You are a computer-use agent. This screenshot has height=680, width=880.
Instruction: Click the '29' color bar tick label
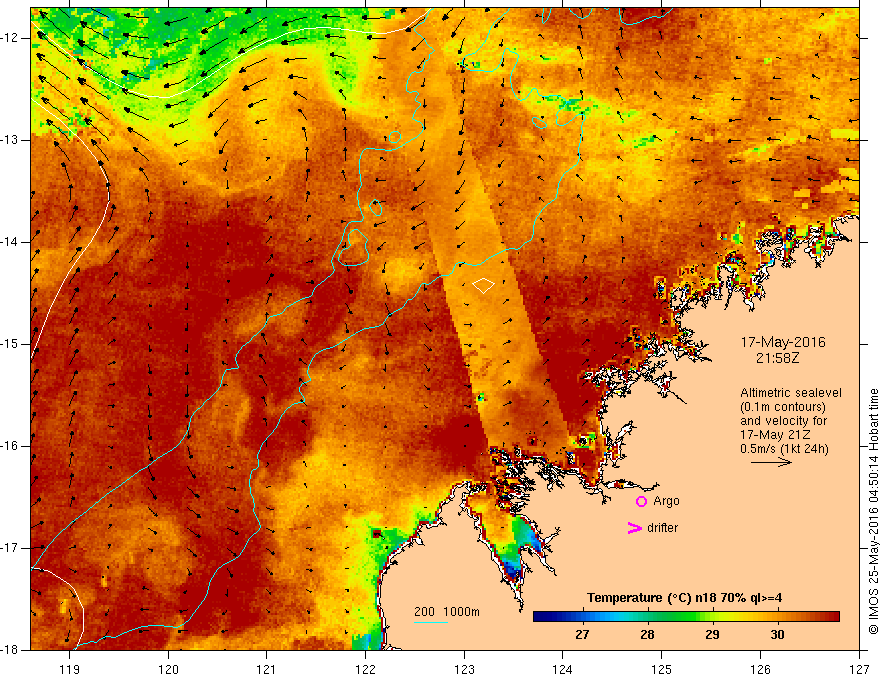pos(712,635)
